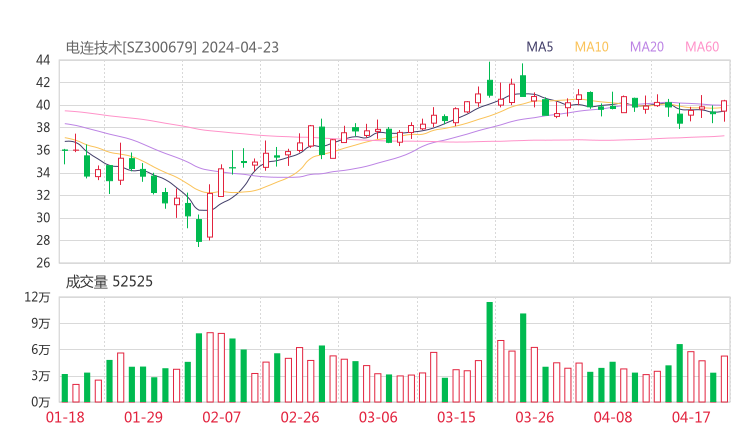Image resolution: width=740 pixels, height=440 pixels.
Task: Click the 04-17 date label
Action: tap(691, 417)
